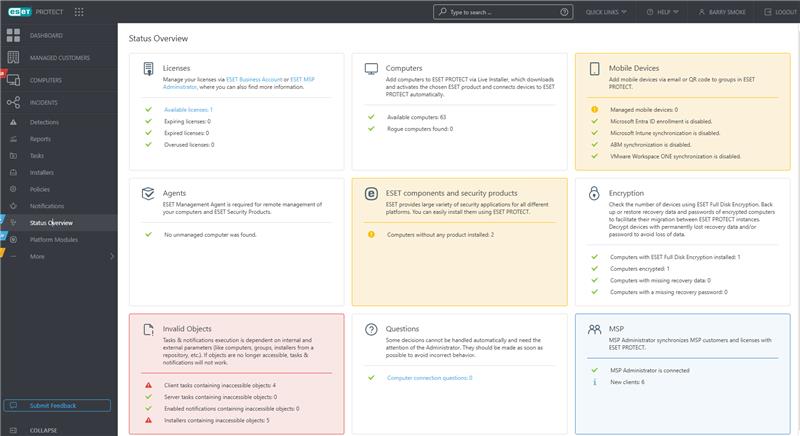Open the Policies sidebar item
800x436 pixels.
point(40,189)
